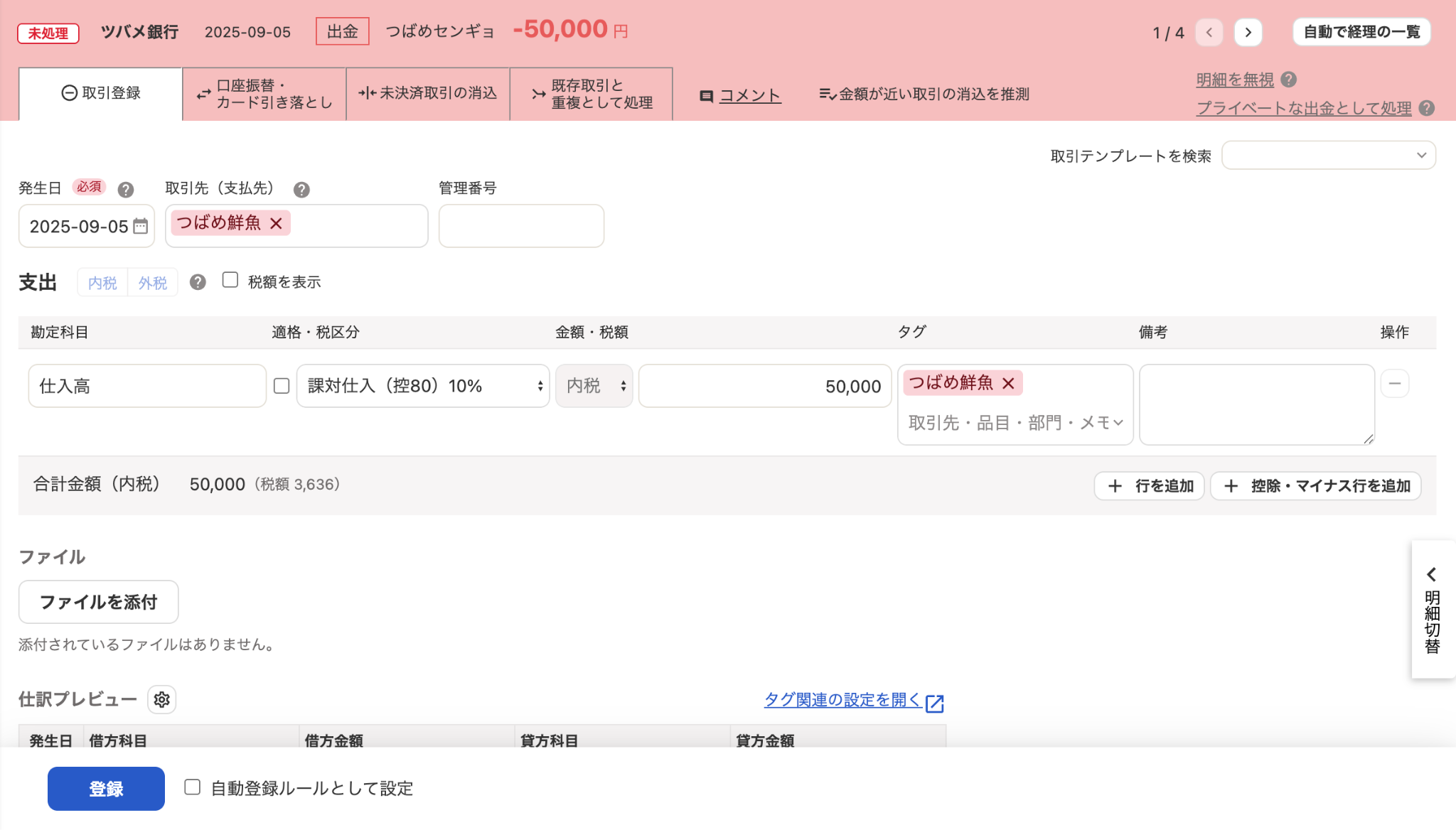Delete the 仕入高 row with minus button

(x=1394, y=384)
